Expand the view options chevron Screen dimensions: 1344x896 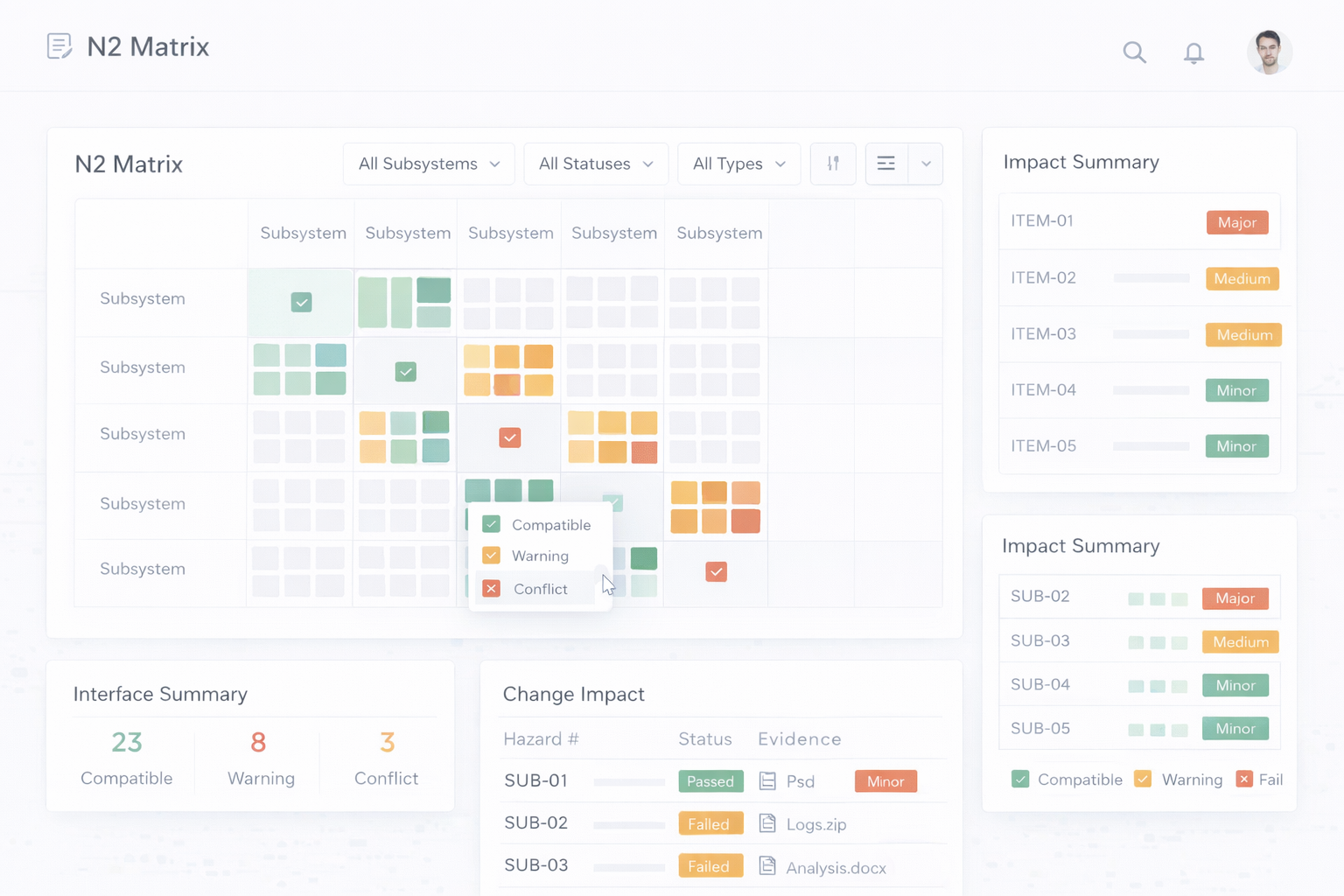926,164
